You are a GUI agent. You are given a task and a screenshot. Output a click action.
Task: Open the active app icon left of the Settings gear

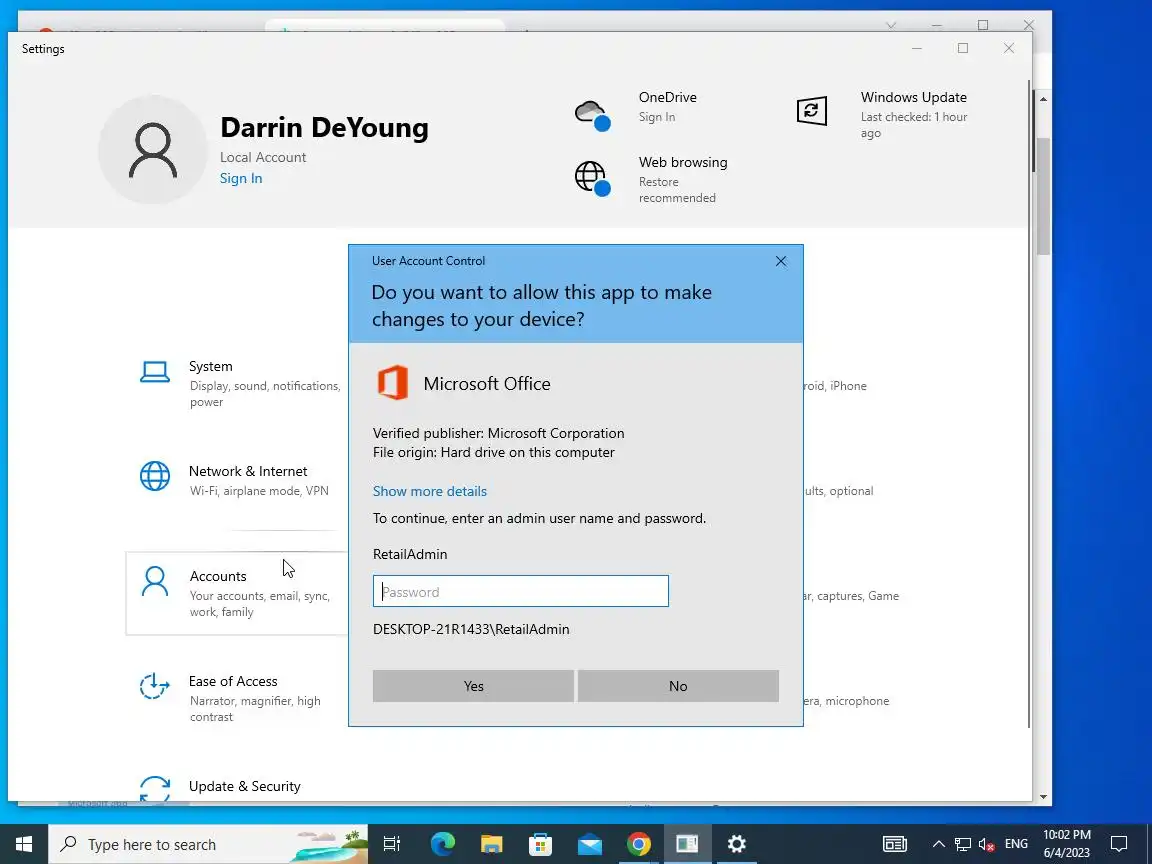(x=688, y=844)
